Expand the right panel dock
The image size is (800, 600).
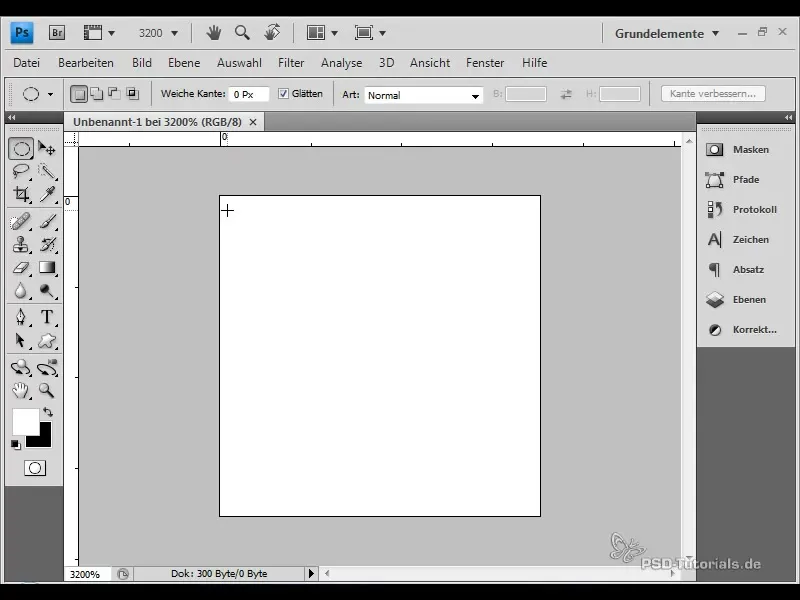[788, 117]
